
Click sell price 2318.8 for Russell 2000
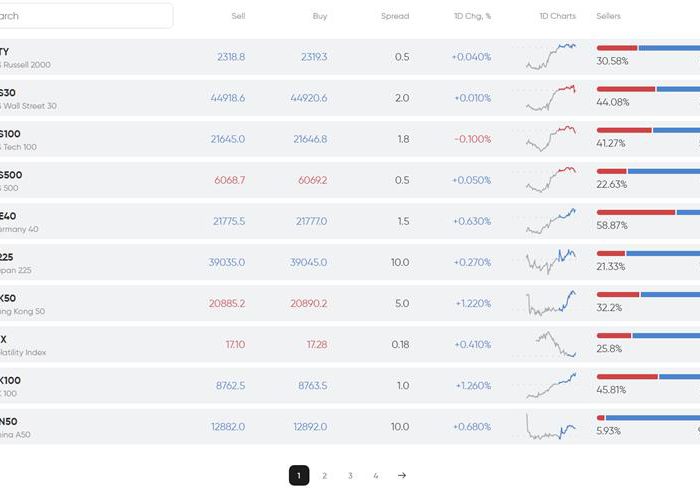[230, 57]
